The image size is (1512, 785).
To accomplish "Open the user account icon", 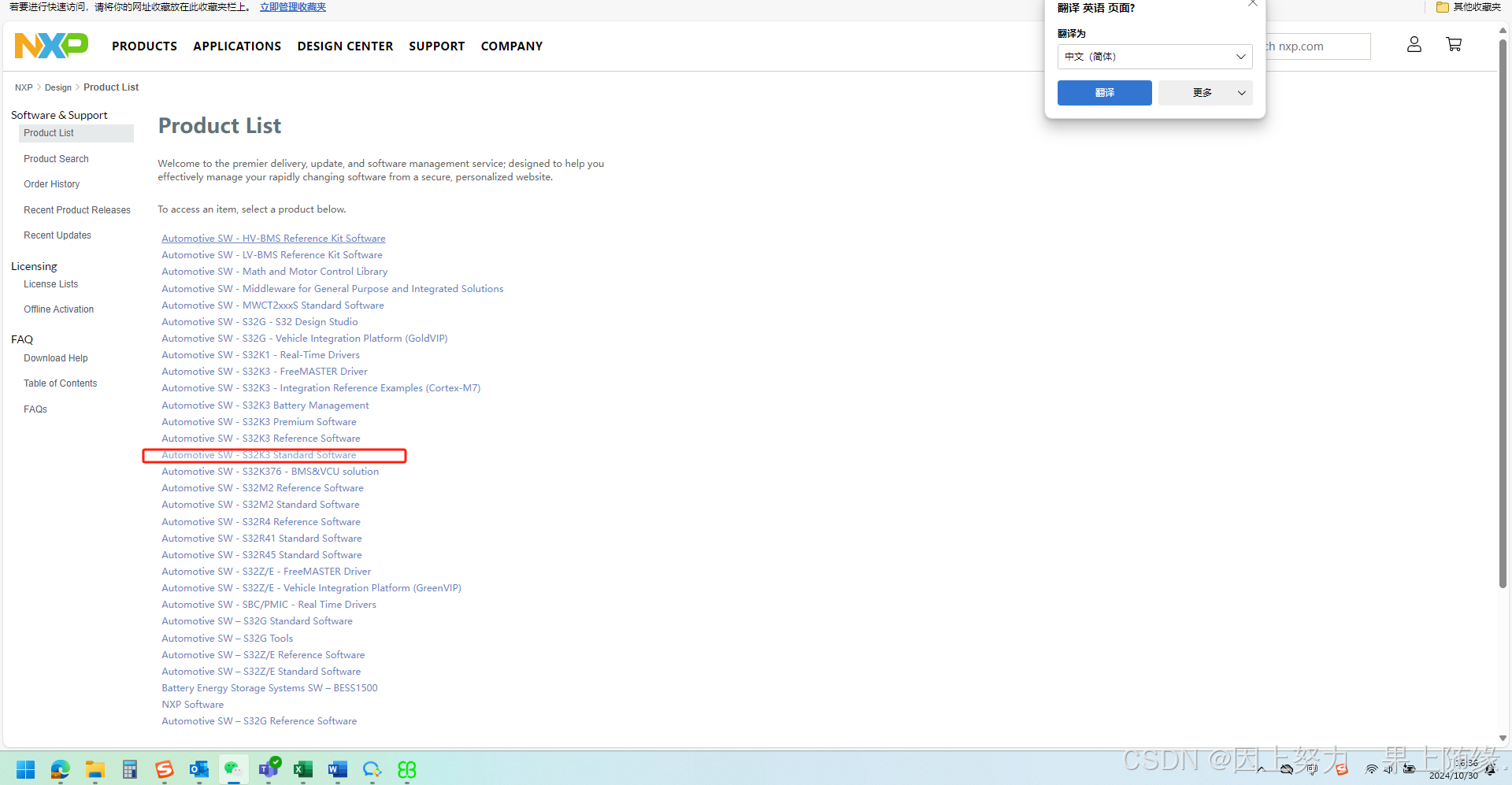I will click(1414, 45).
